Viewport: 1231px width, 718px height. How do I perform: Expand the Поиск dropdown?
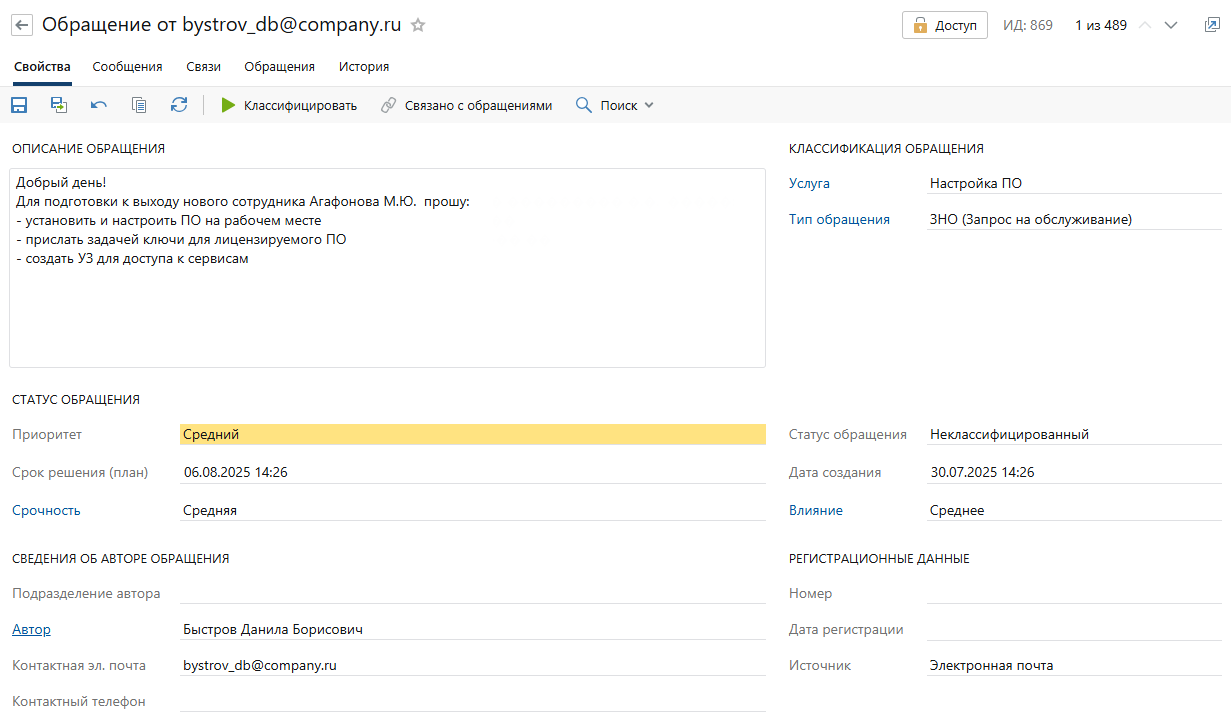615,105
